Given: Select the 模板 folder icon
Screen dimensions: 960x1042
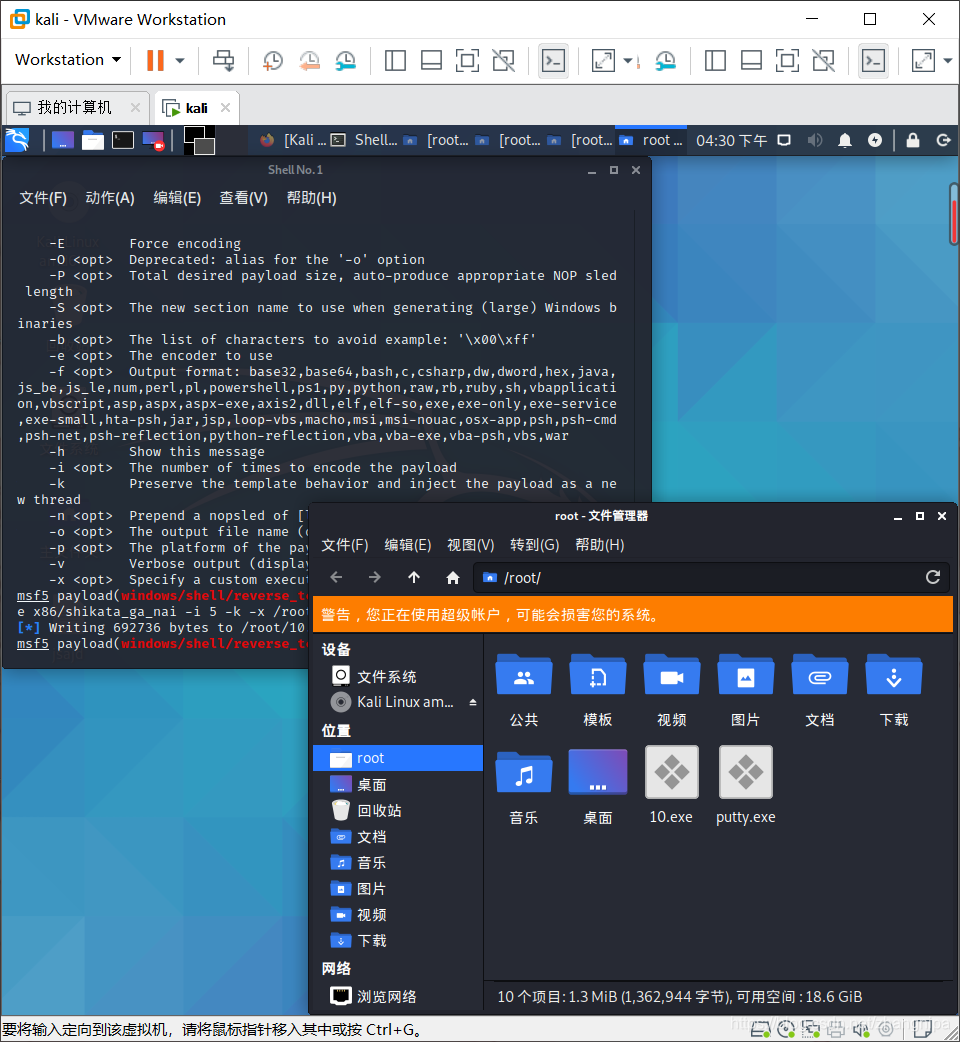Looking at the screenshot, I should pos(597,677).
